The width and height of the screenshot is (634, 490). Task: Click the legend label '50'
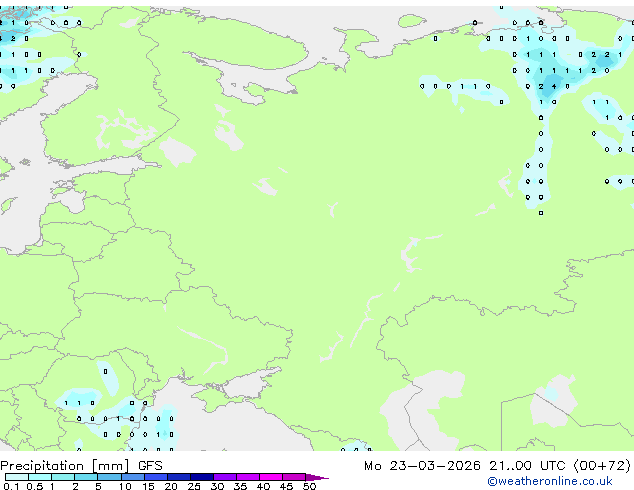pyautogui.click(x=310, y=486)
